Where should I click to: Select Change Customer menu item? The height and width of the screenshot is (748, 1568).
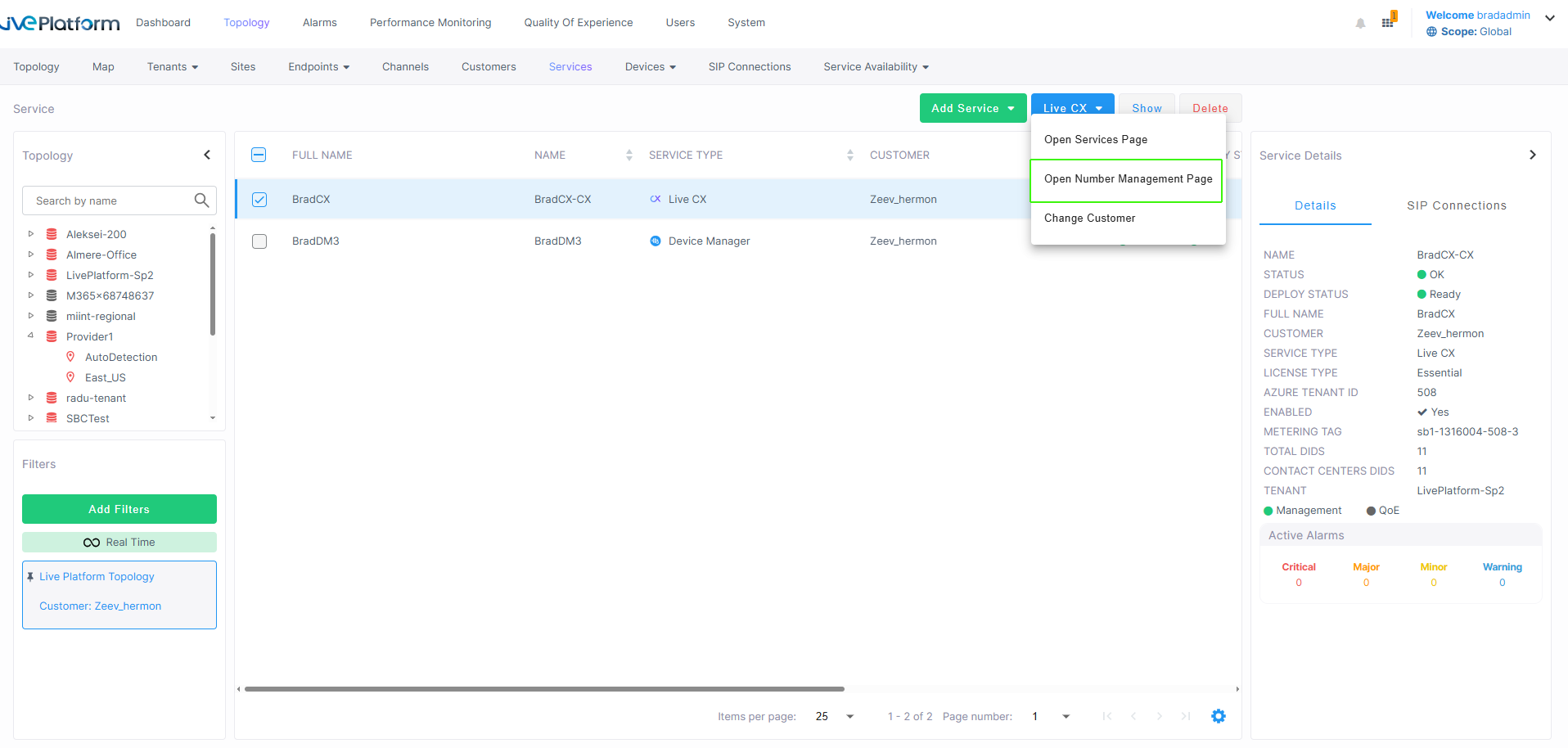pos(1128,219)
